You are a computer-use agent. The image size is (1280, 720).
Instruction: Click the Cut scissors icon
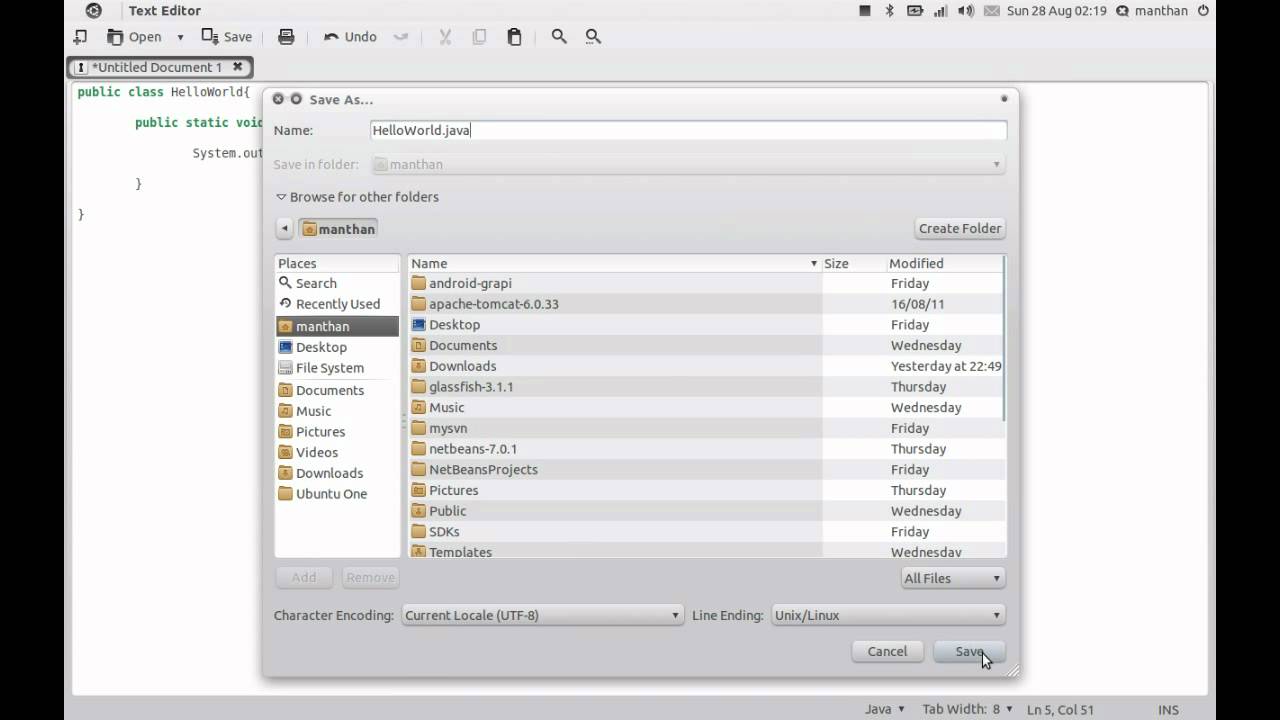pos(445,37)
